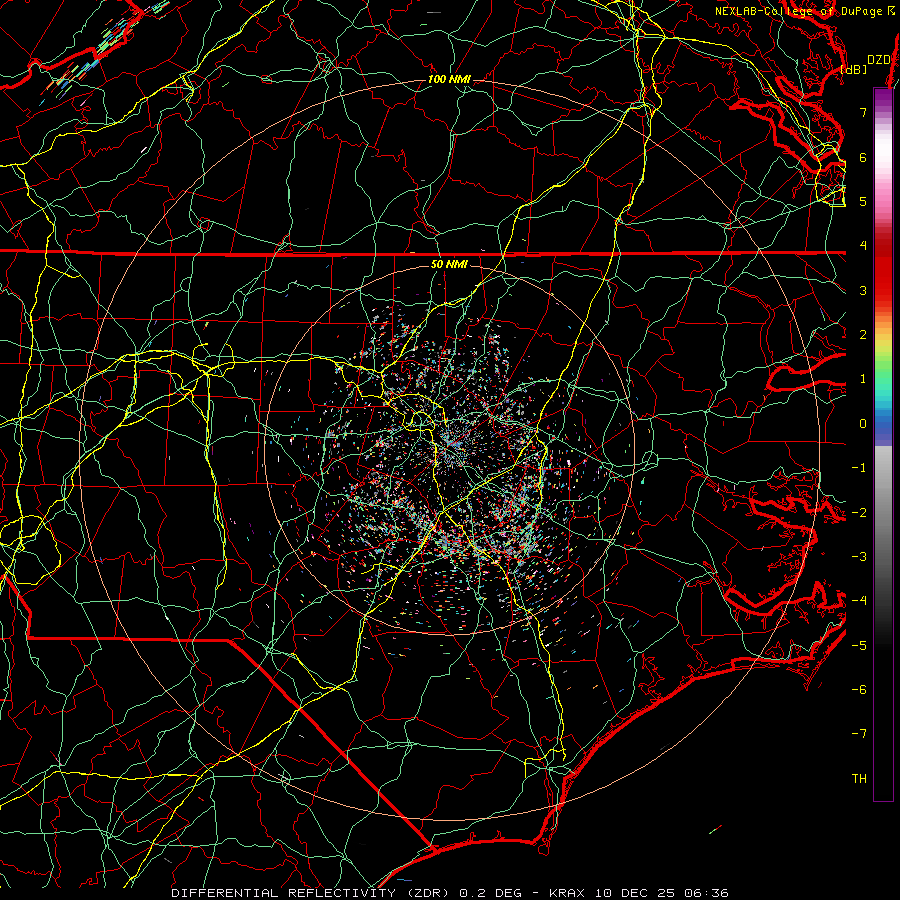Viewport: 900px width, 900px height.
Task: Click the '50 NMI' range ring label
Action: pos(449,264)
